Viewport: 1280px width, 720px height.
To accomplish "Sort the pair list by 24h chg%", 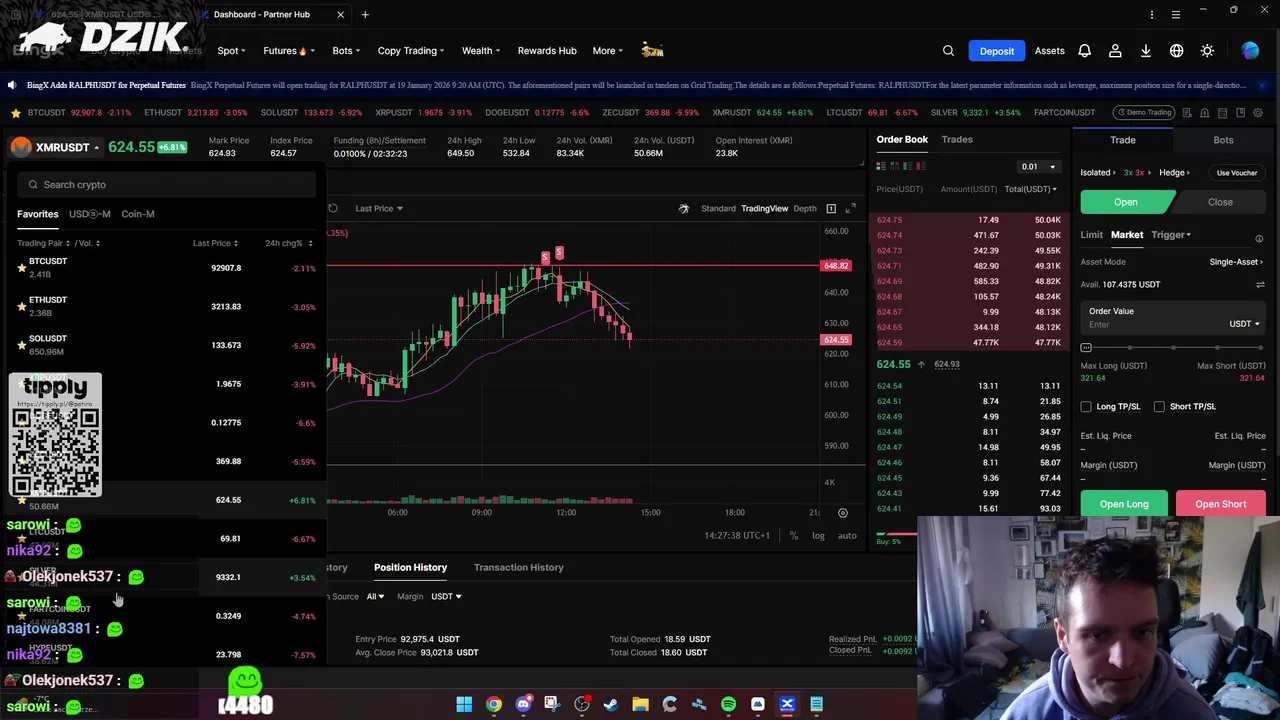I will click(288, 243).
